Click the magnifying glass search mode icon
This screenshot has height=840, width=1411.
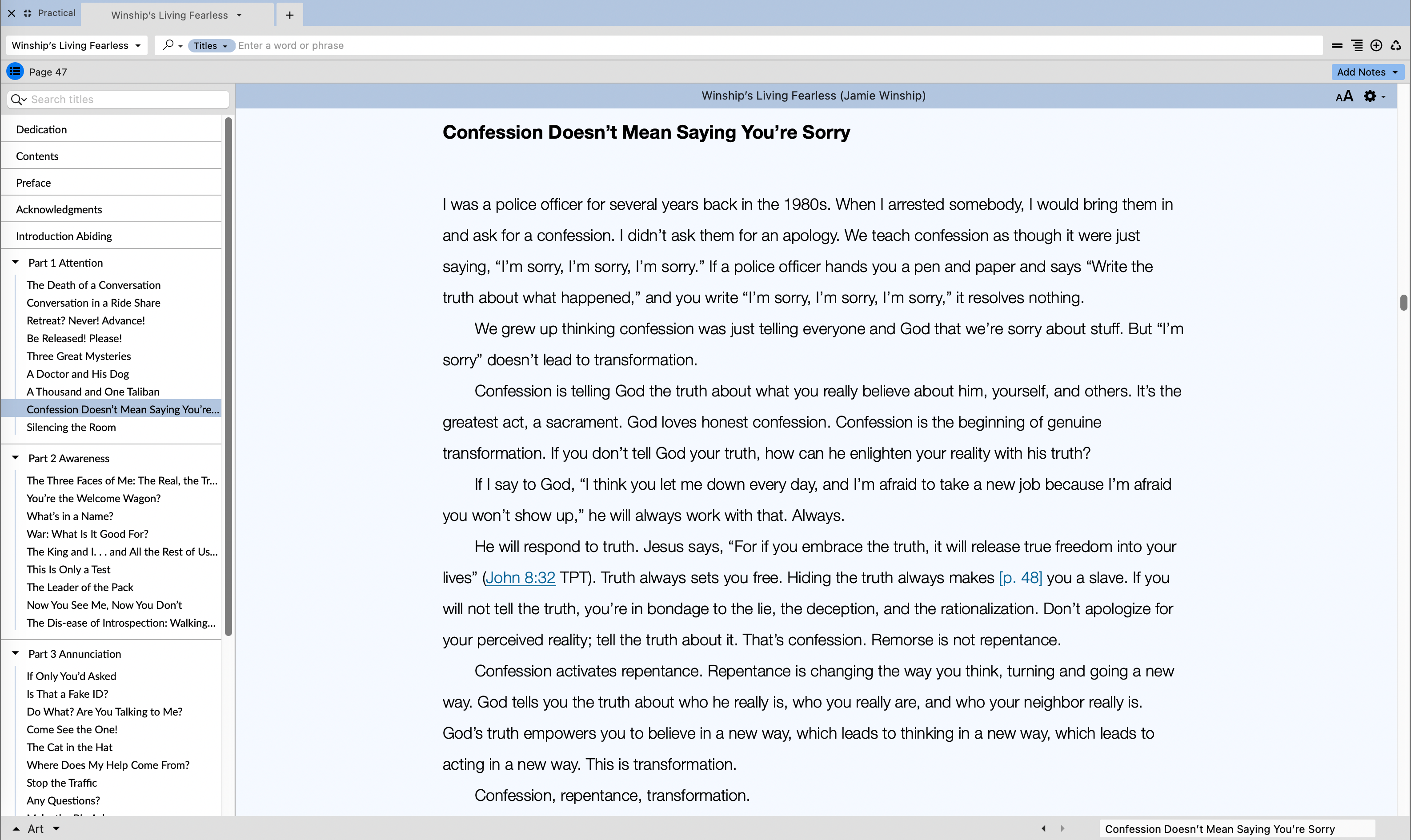pyautogui.click(x=168, y=45)
